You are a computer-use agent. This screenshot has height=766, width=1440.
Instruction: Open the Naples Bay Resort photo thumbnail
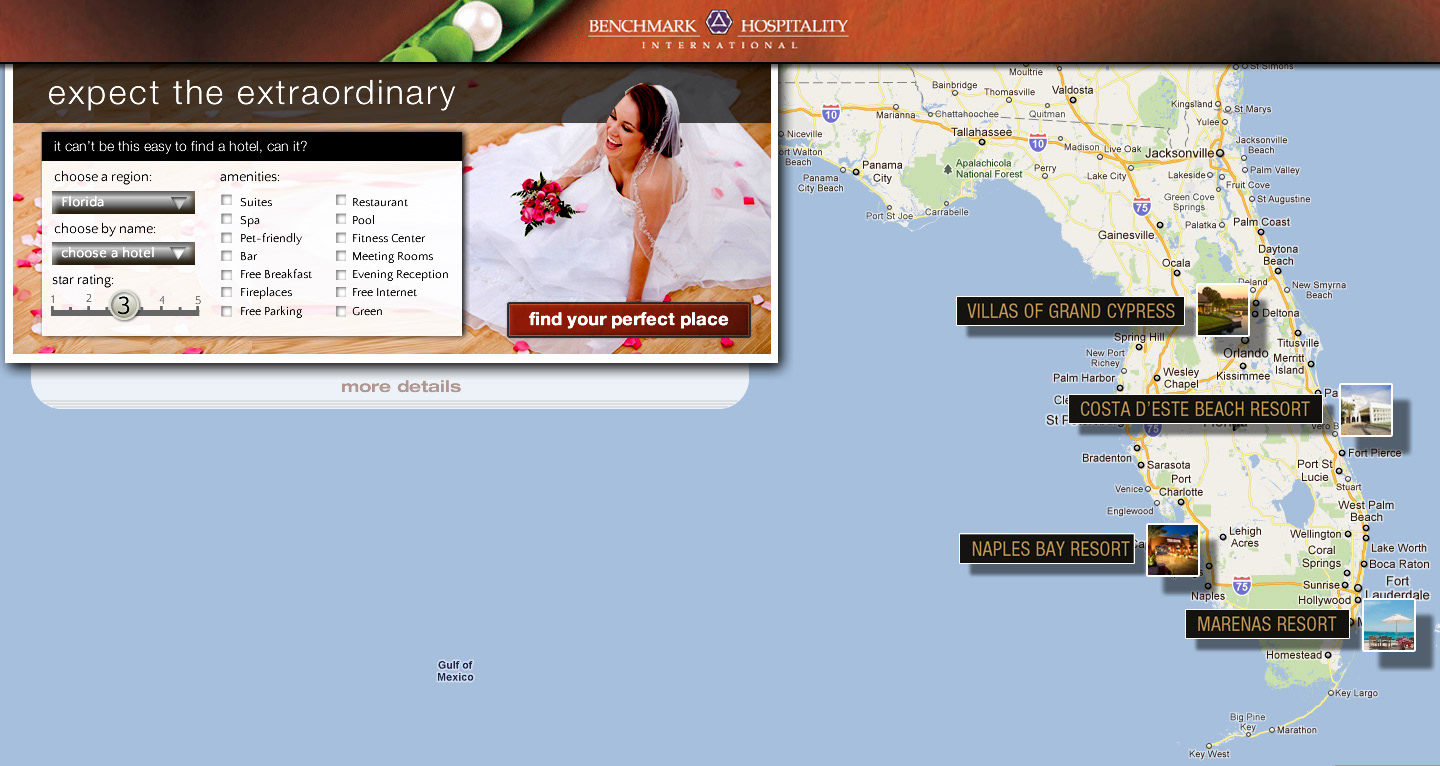(x=1173, y=550)
